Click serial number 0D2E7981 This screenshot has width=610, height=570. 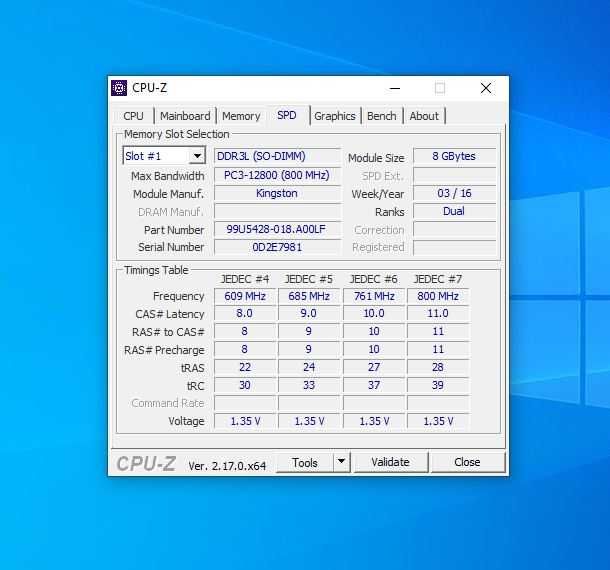[x=277, y=247]
